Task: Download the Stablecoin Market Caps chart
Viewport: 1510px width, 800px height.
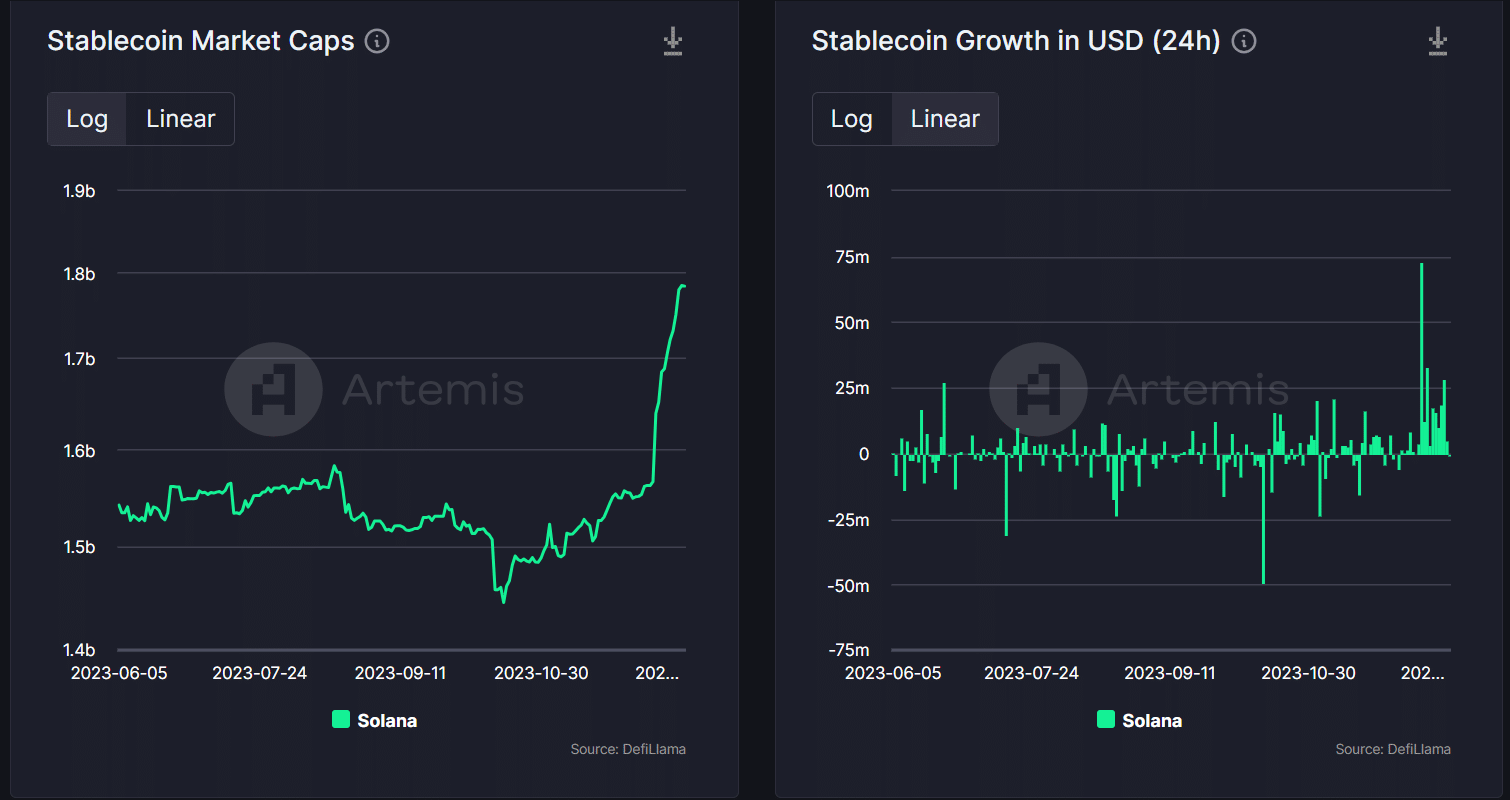Action: tap(672, 41)
